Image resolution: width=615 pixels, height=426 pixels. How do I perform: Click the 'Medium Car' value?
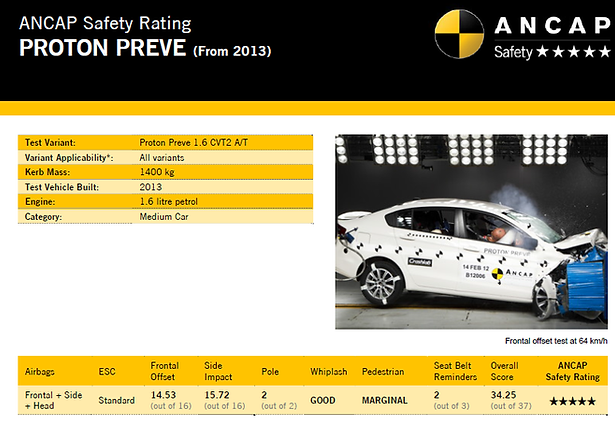[x=164, y=217]
